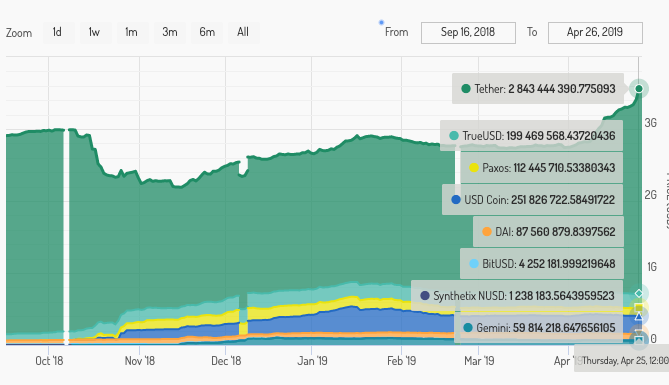Click the 1G y-axis label
This screenshot has height=385, width=669.
point(652,267)
